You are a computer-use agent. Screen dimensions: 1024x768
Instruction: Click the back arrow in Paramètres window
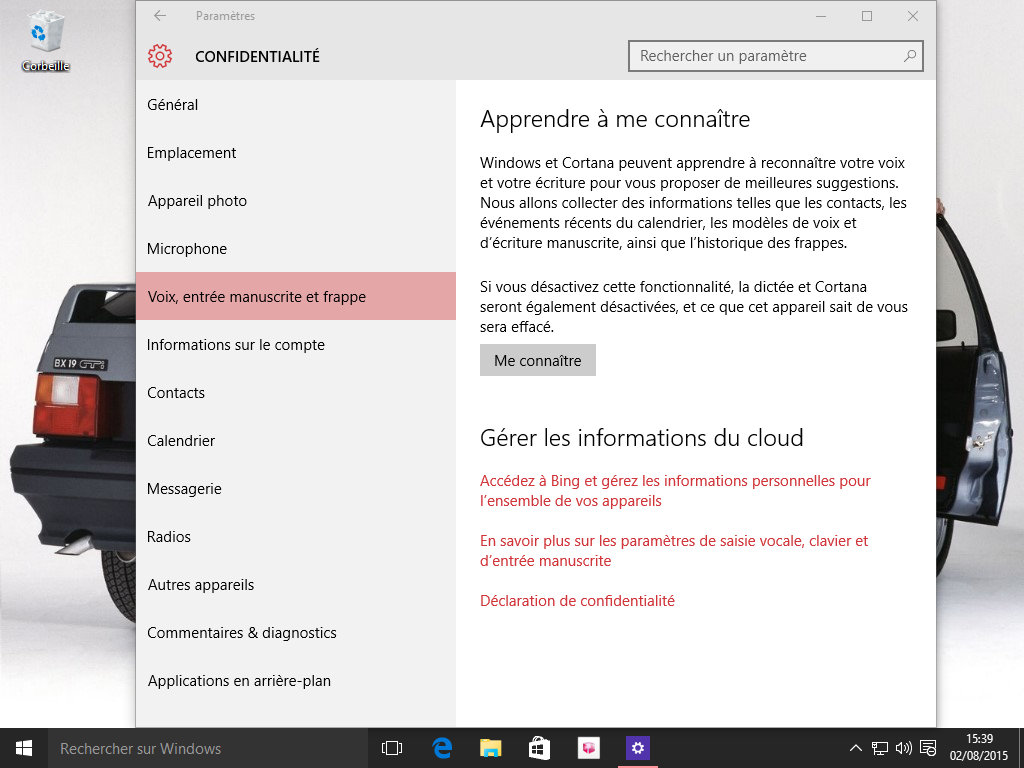point(160,16)
